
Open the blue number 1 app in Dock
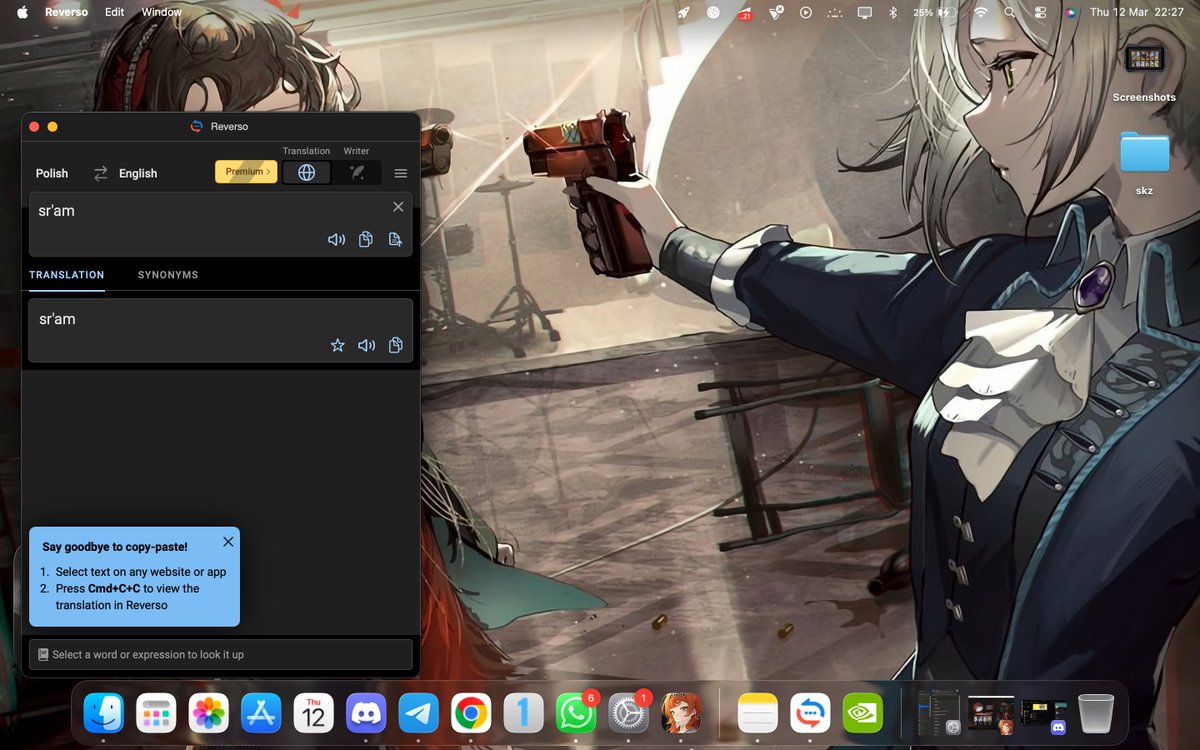(524, 713)
